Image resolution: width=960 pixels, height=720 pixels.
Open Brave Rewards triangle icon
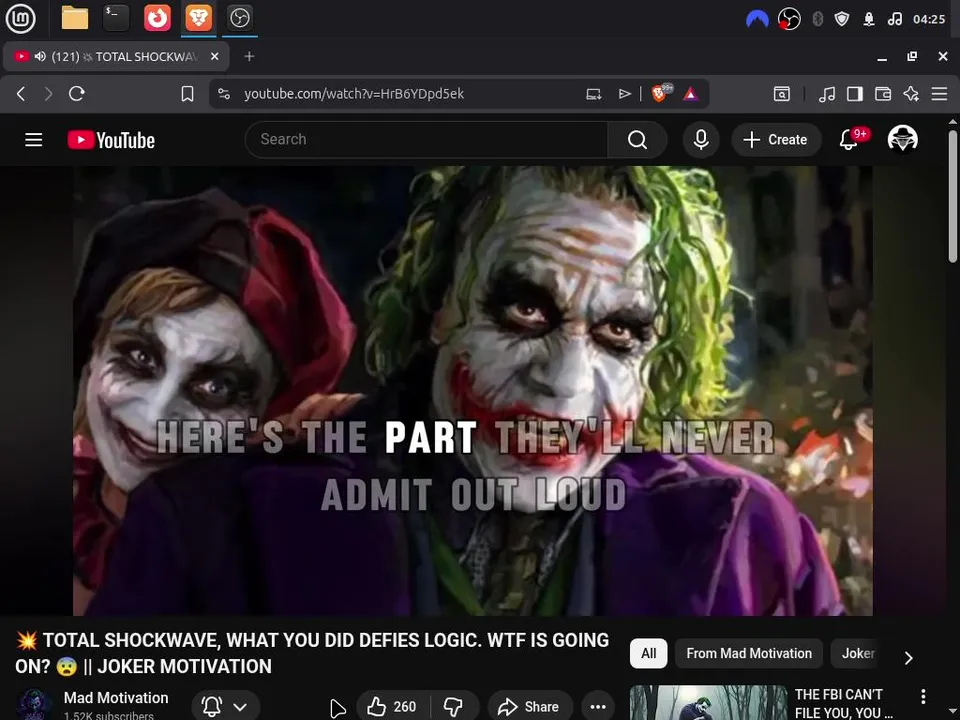(691, 94)
